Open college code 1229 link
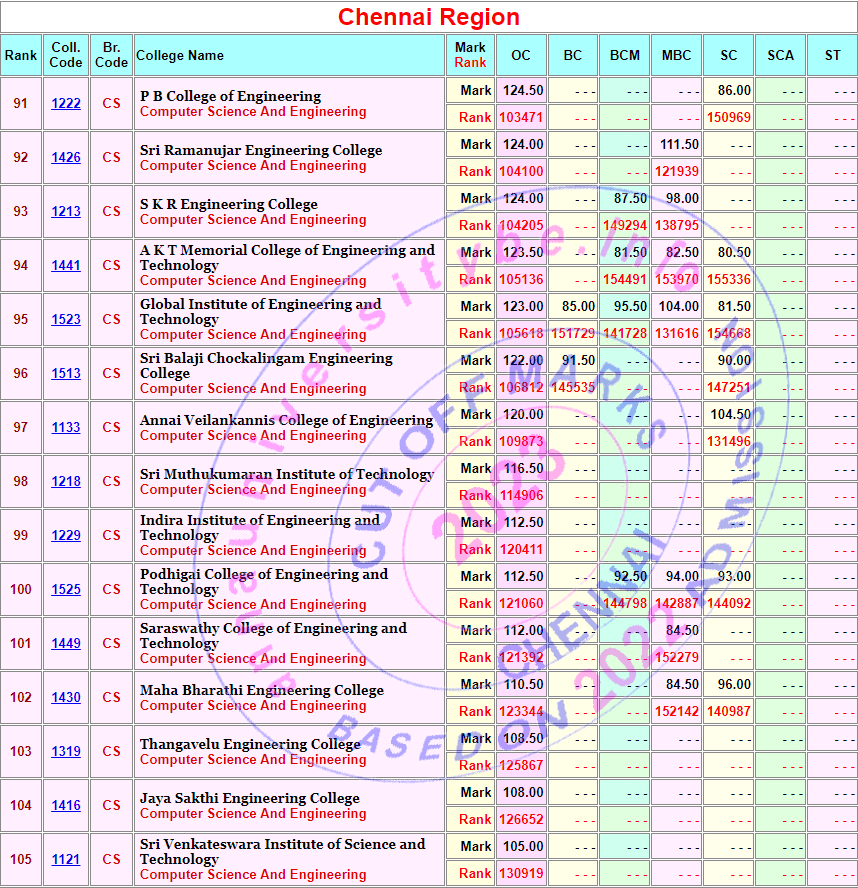 [66, 536]
